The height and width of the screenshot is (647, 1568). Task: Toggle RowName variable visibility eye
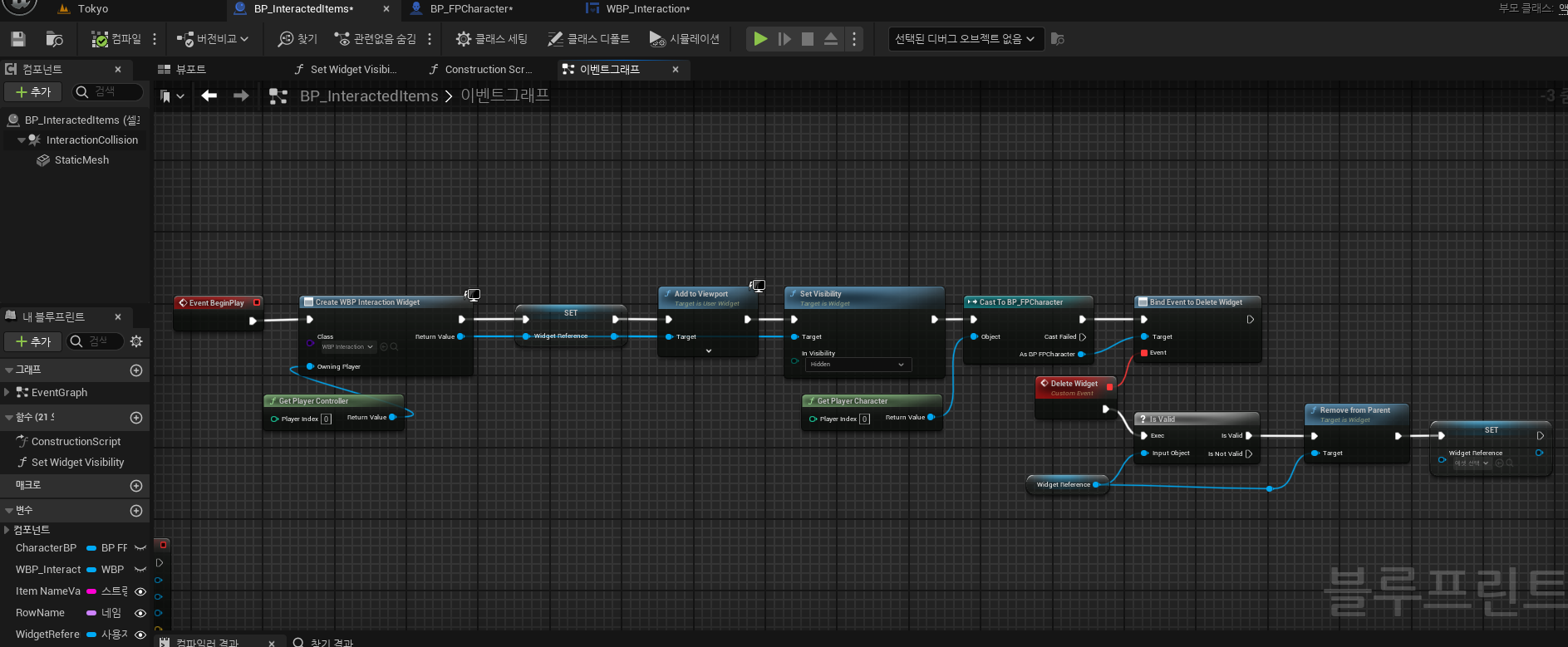140,613
